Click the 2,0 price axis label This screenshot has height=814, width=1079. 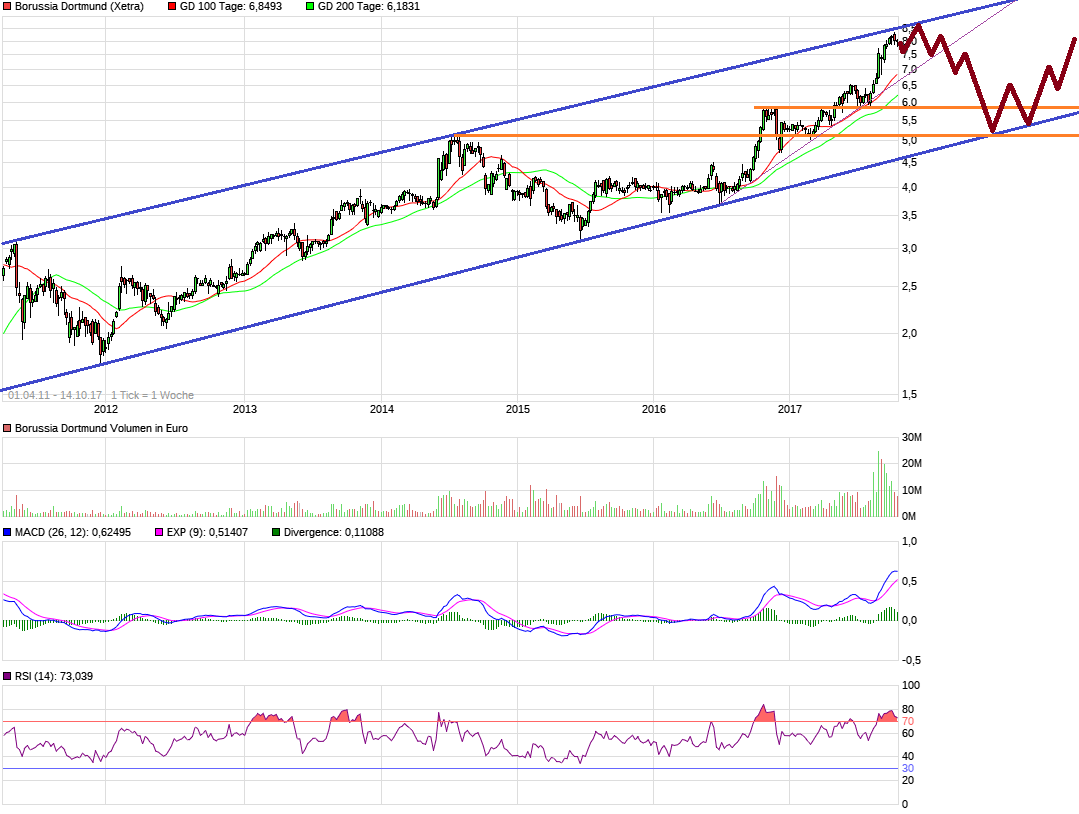909,333
